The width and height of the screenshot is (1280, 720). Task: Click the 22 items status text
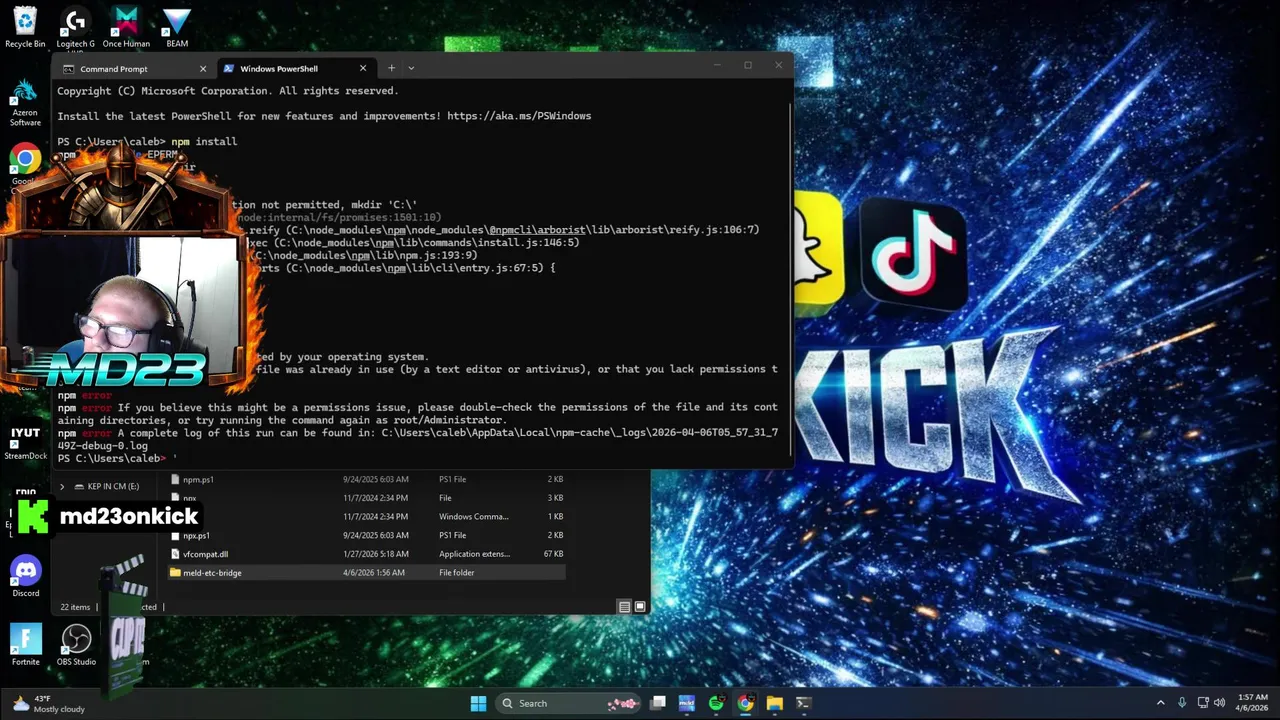tap(75, 607)
